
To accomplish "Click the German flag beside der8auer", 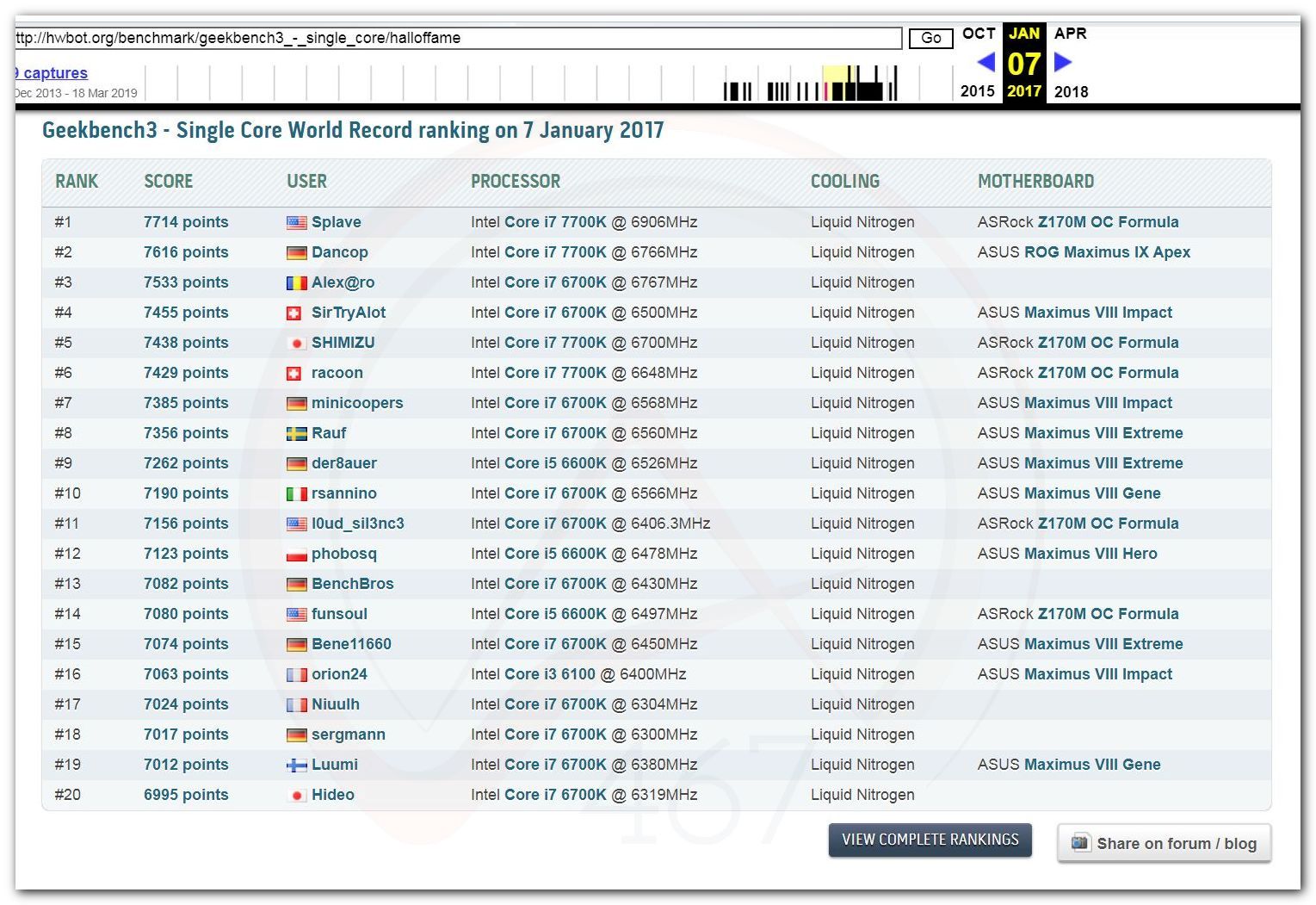I will [x=296, y=463].
